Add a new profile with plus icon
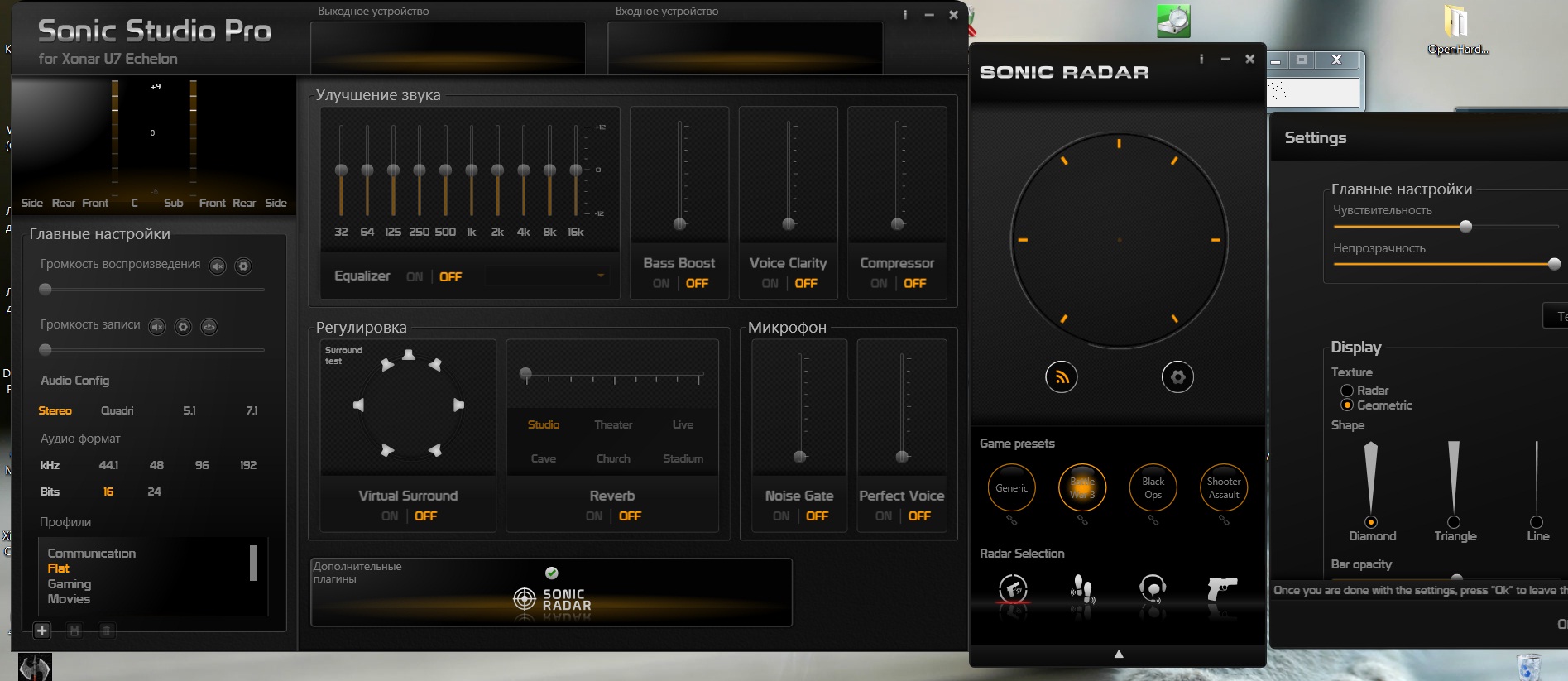Viewport: 1568px width, 681px height. coord(42,631)
